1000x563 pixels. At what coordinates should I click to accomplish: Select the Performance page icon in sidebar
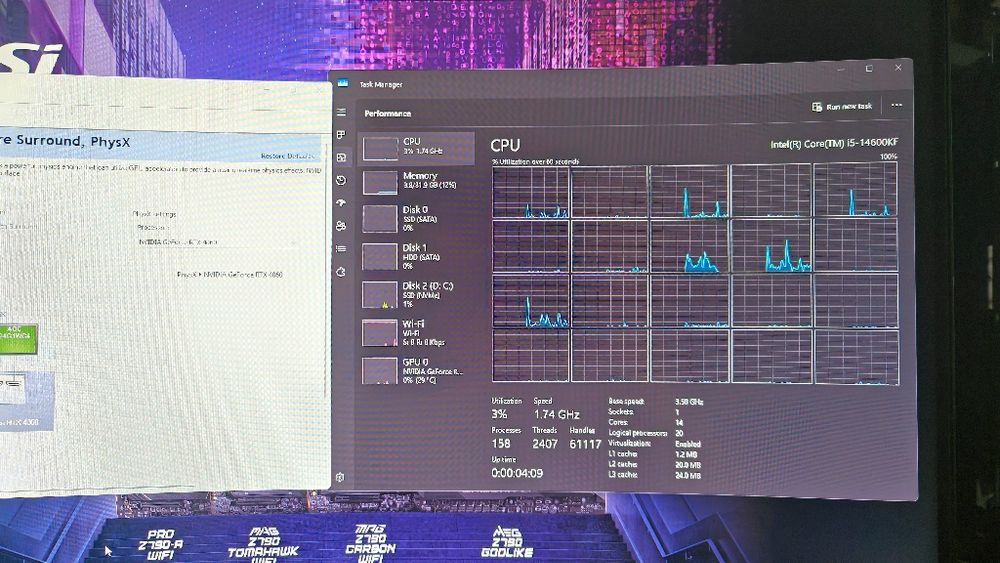tap(341, 157)
